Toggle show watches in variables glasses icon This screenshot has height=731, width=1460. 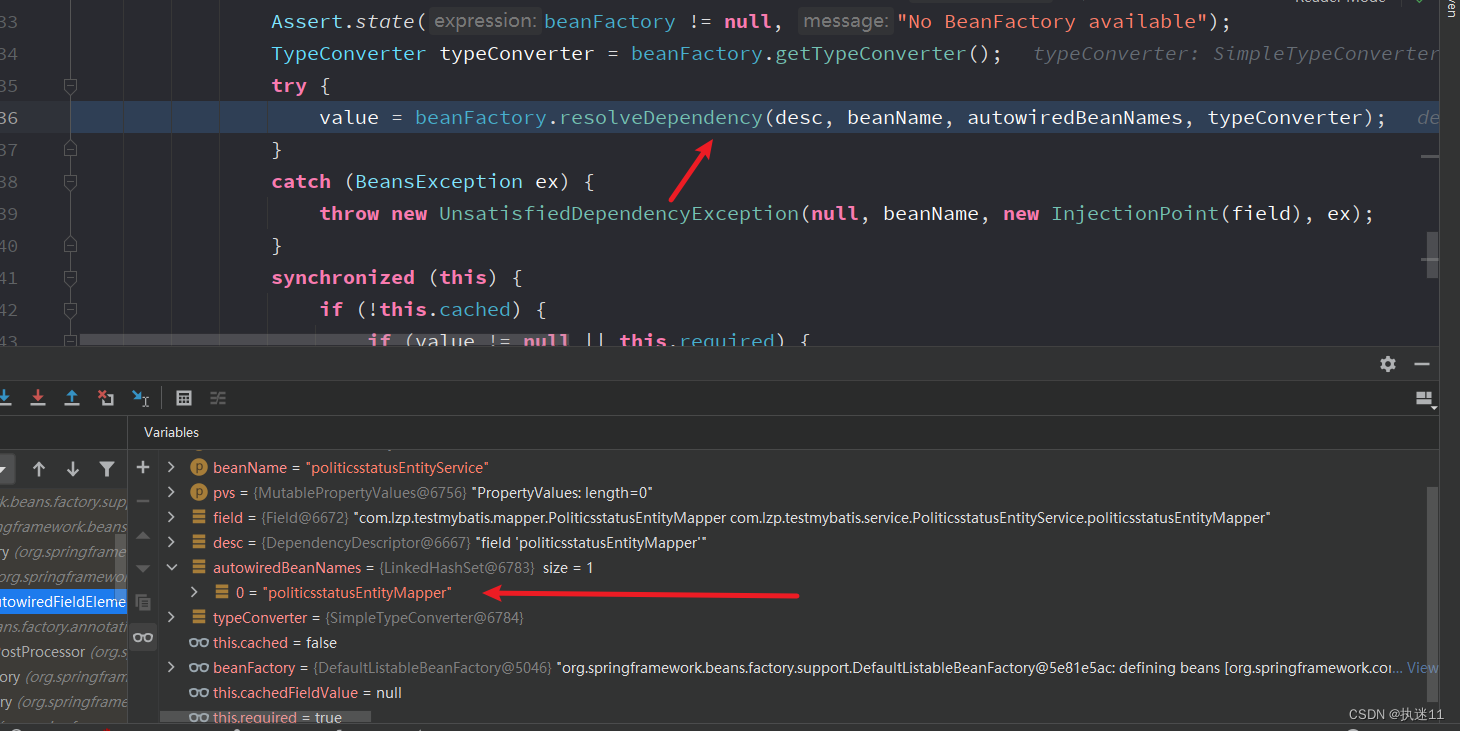coord(143,637)
